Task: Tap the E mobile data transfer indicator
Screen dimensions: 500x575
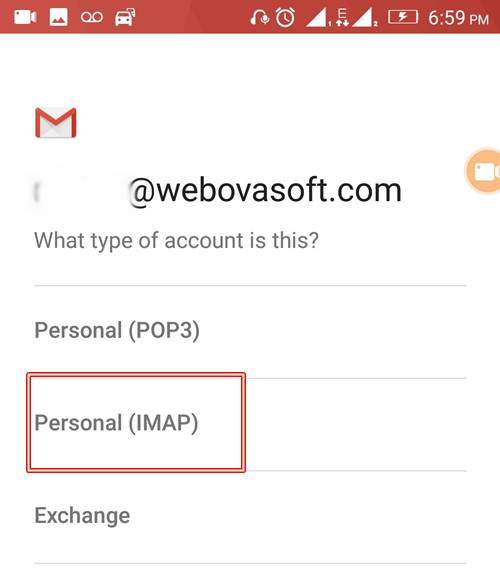Action: coord(342,18)
